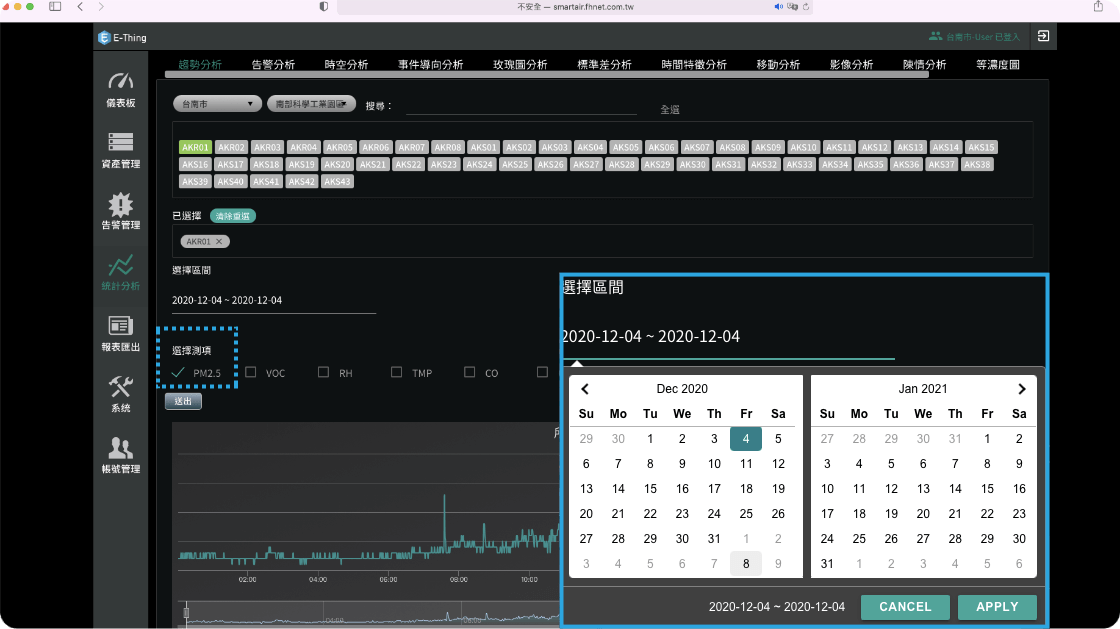This screenshot has height=629, width=1120.
Task: Remove the AKR01 selected tag with X
Action: 220,241
